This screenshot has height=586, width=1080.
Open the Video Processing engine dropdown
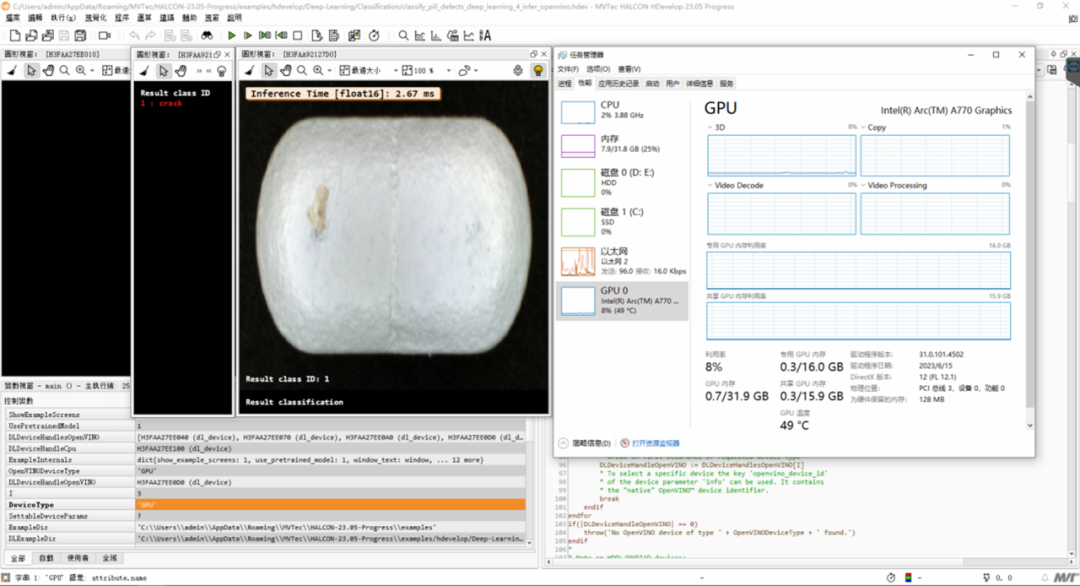(863, 185)
